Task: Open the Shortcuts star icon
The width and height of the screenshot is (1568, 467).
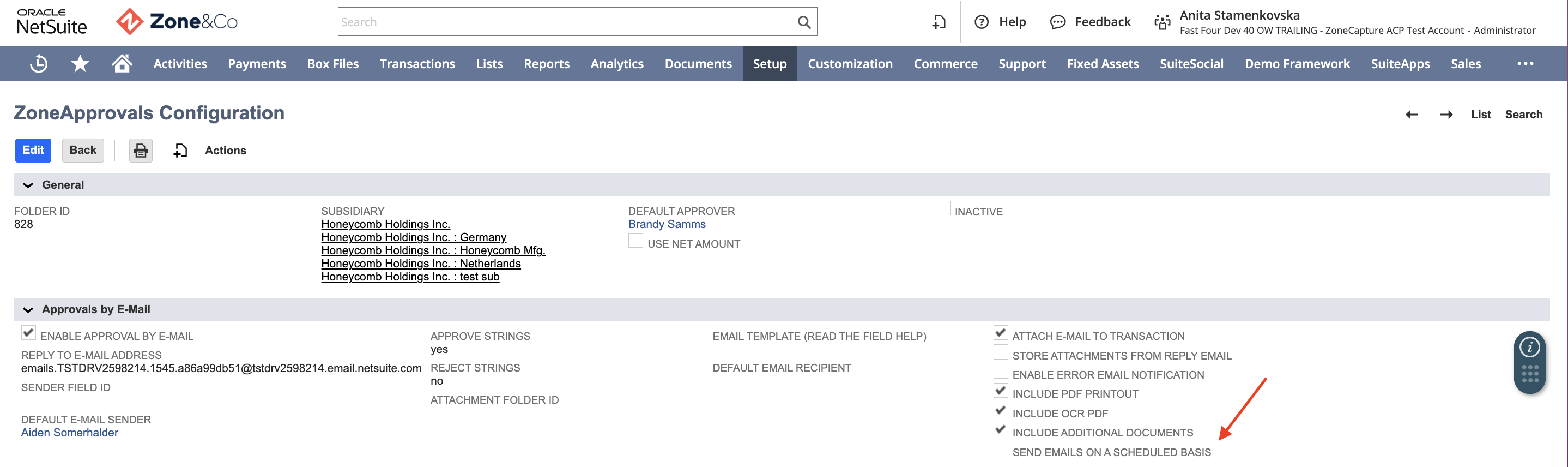Action: [x=80, y=63]
